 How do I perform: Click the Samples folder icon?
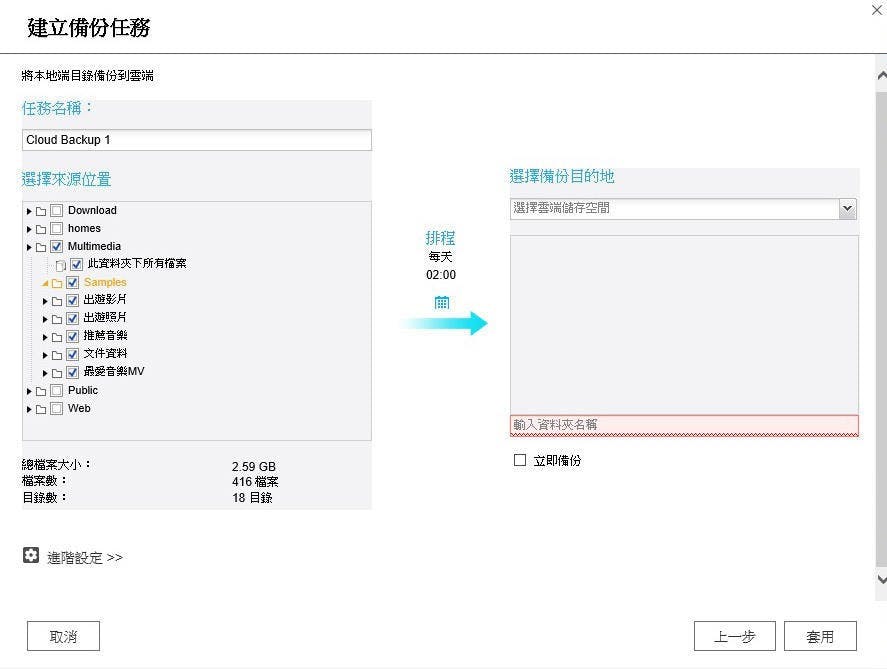click(57, 283)
